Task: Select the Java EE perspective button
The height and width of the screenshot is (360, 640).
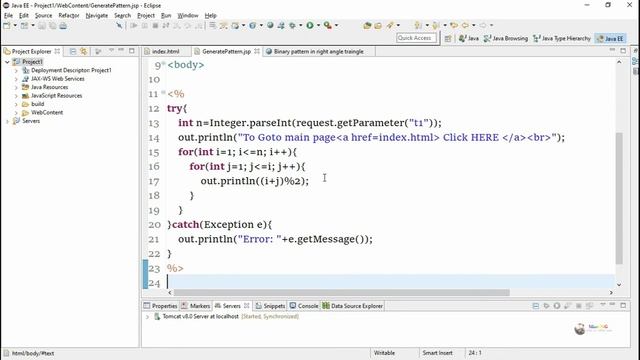Action: tap(611, 38)
